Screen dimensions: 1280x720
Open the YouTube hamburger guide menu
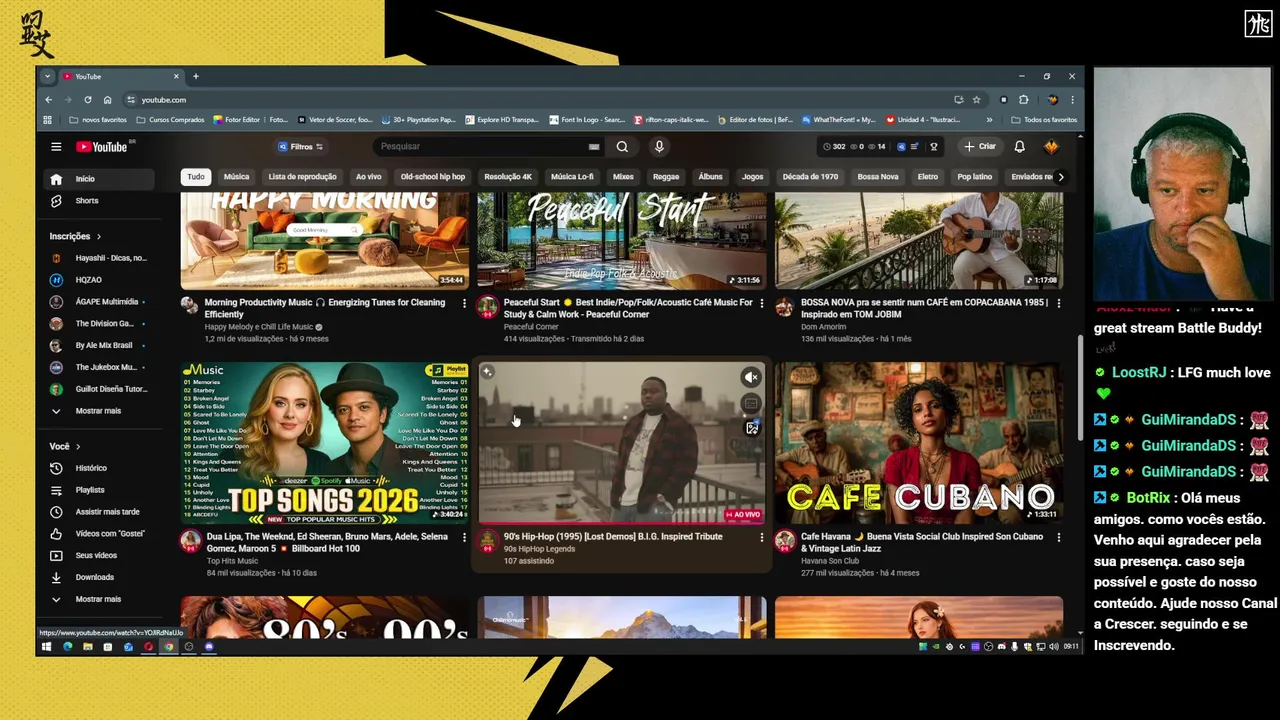pyautogui.click(x=56, y=146)
